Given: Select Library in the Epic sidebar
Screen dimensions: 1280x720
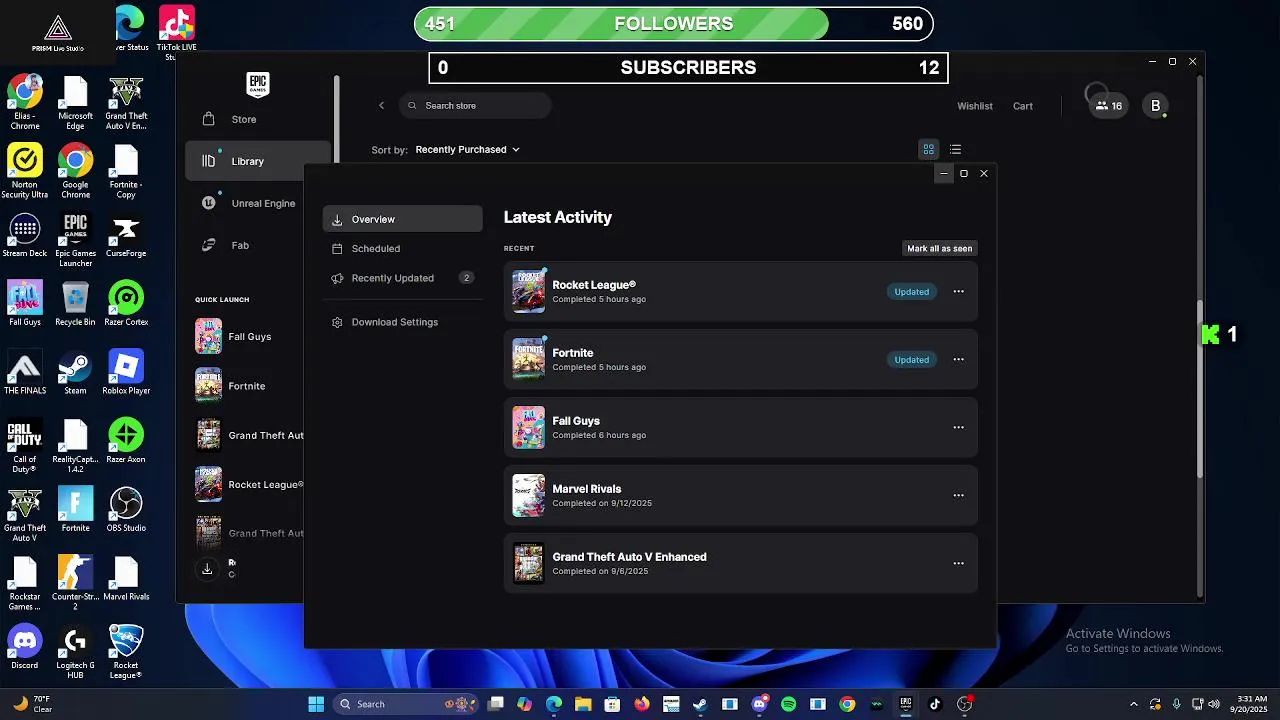Looking at the screenshot, I should 258,161.
